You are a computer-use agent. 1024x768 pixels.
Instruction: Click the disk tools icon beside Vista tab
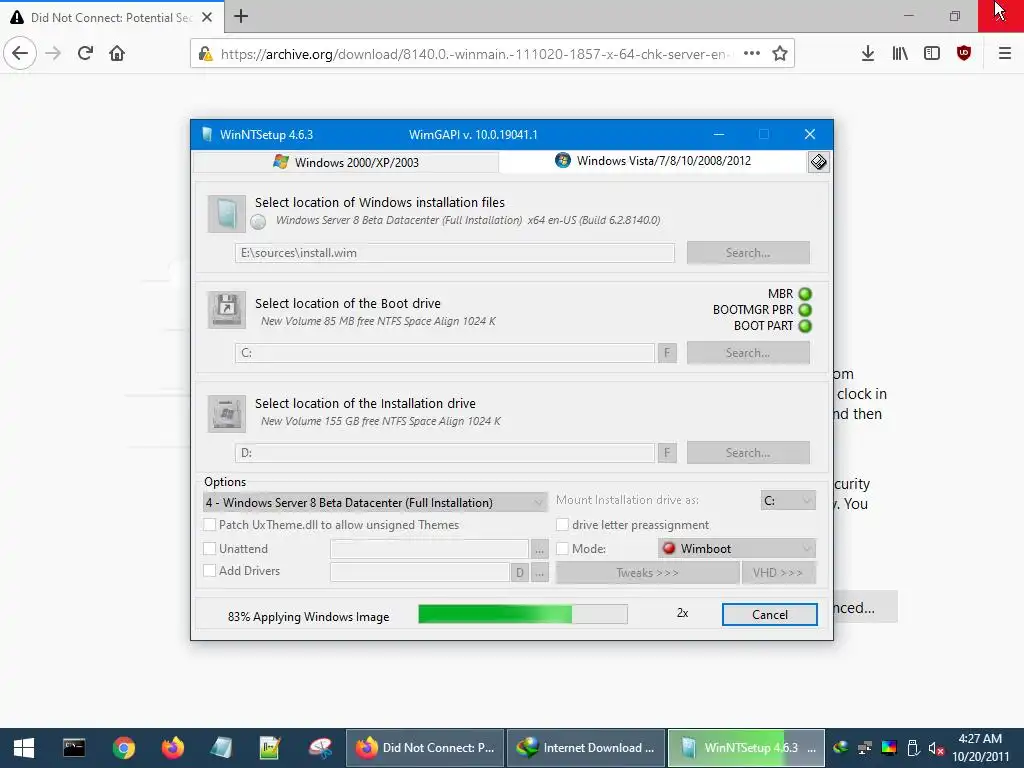click(x=818, y=162)
